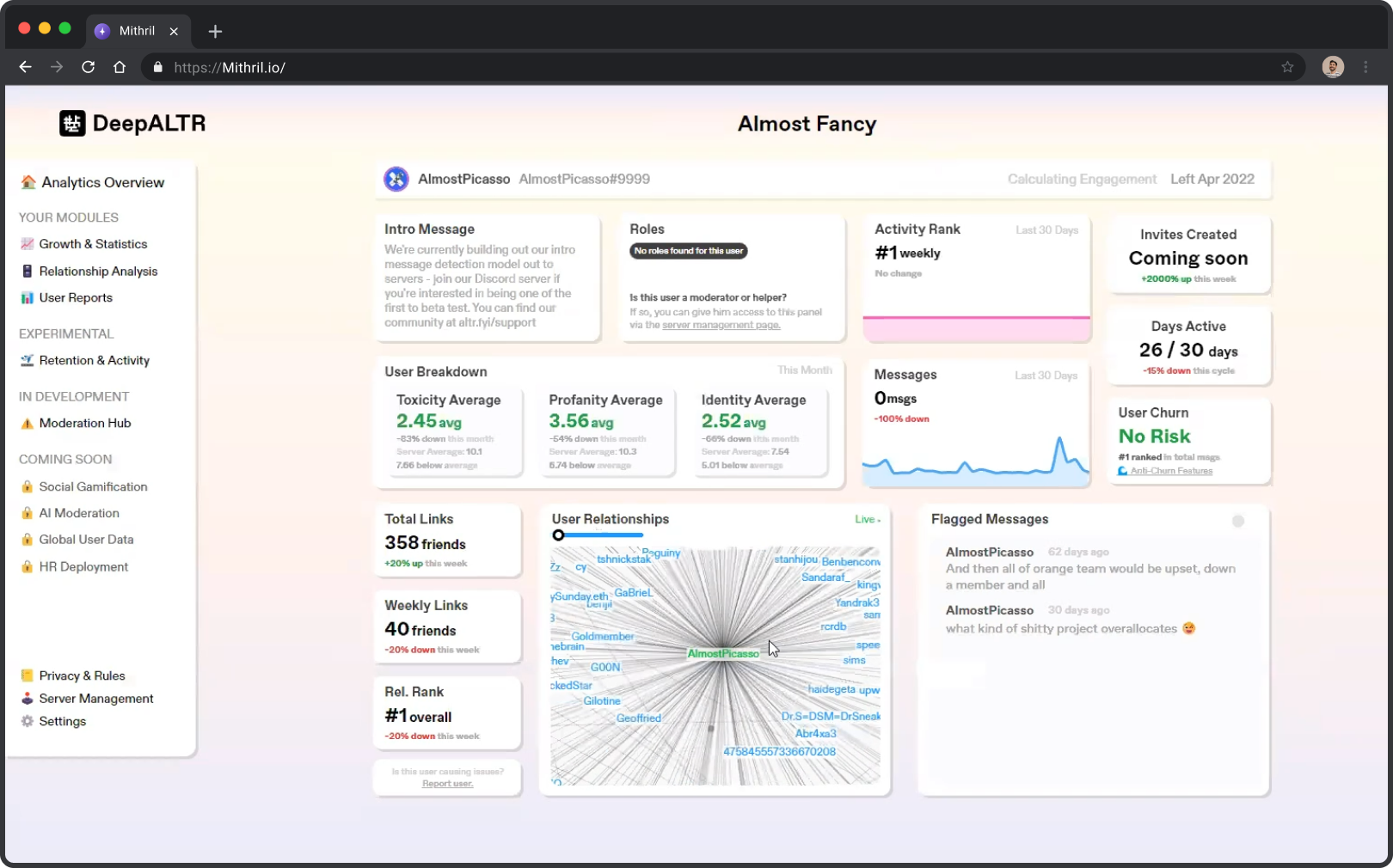The width and height of the screenshot is (1393, 868).
Task: Open Analytics Overview house icon
Action: click(x=28, y=182)
